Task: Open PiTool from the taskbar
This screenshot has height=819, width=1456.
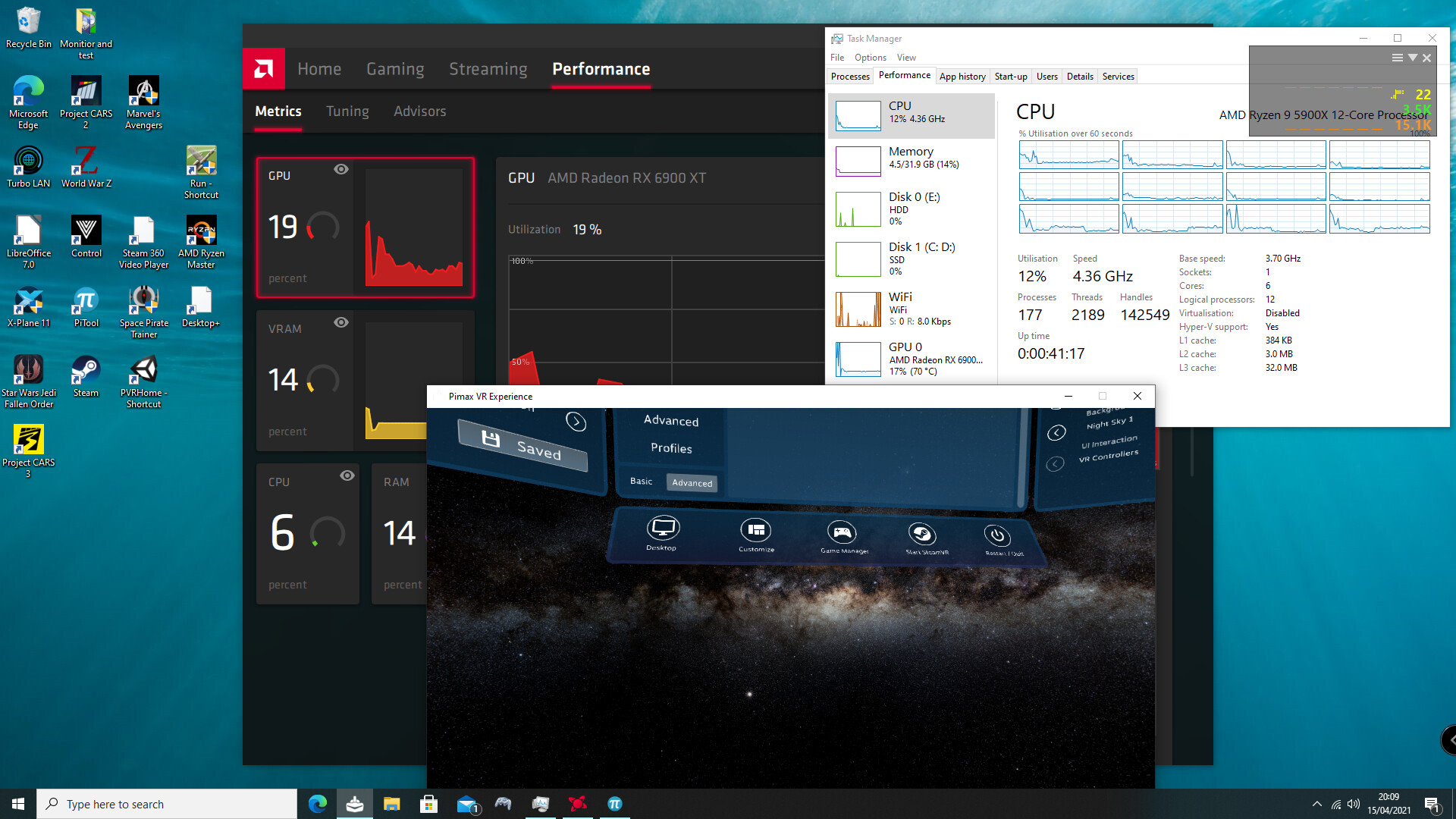Action: [615, 804]
